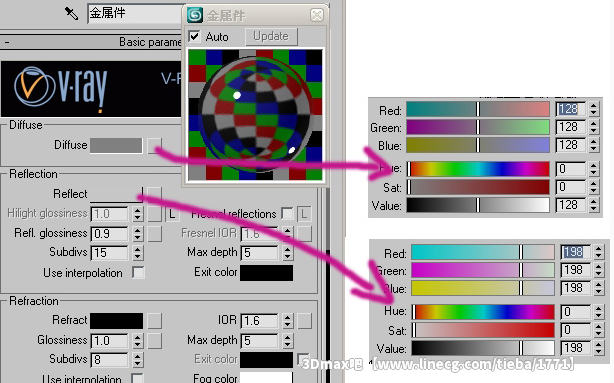Open the Refraction Exit color swatch
The height and width of the screenshot is (383, 614).
click(x=266, y=360)
